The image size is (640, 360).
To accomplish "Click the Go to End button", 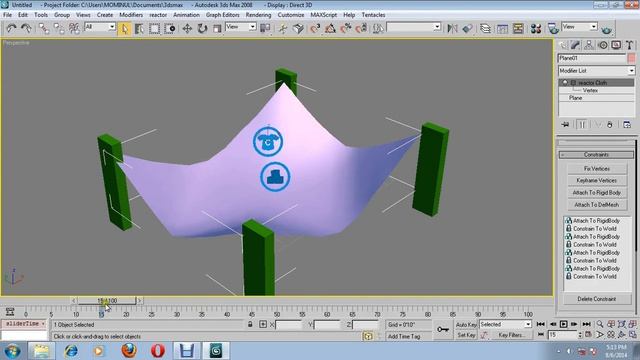I will (x=587, y=324).
